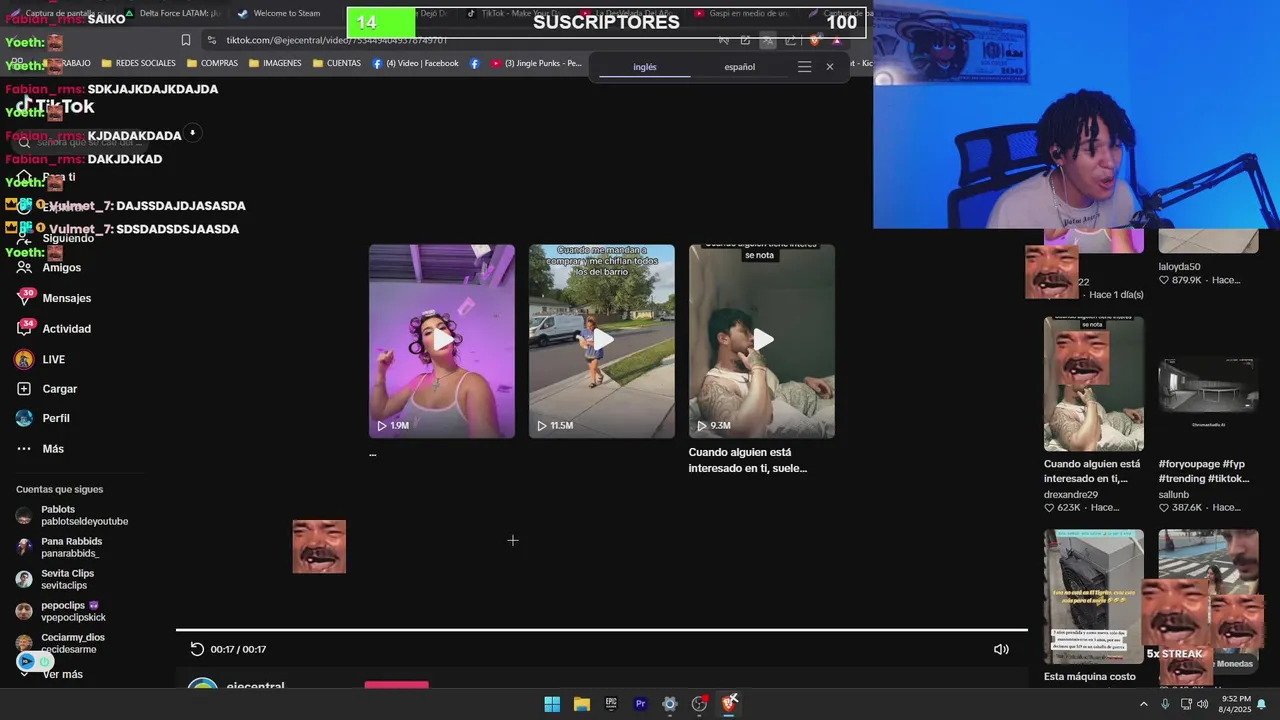Open the Más options in sidebar
The height and width of the screenshot is (720, 1280).
[x=40, y=449]
